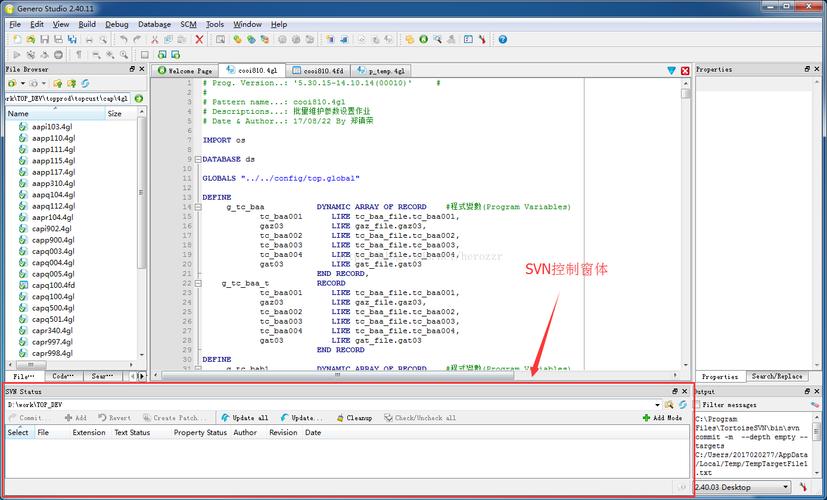Select aapq104.4gl in the File Browser
The width and height of the screenshot is (827, 500).
(53, 195)
